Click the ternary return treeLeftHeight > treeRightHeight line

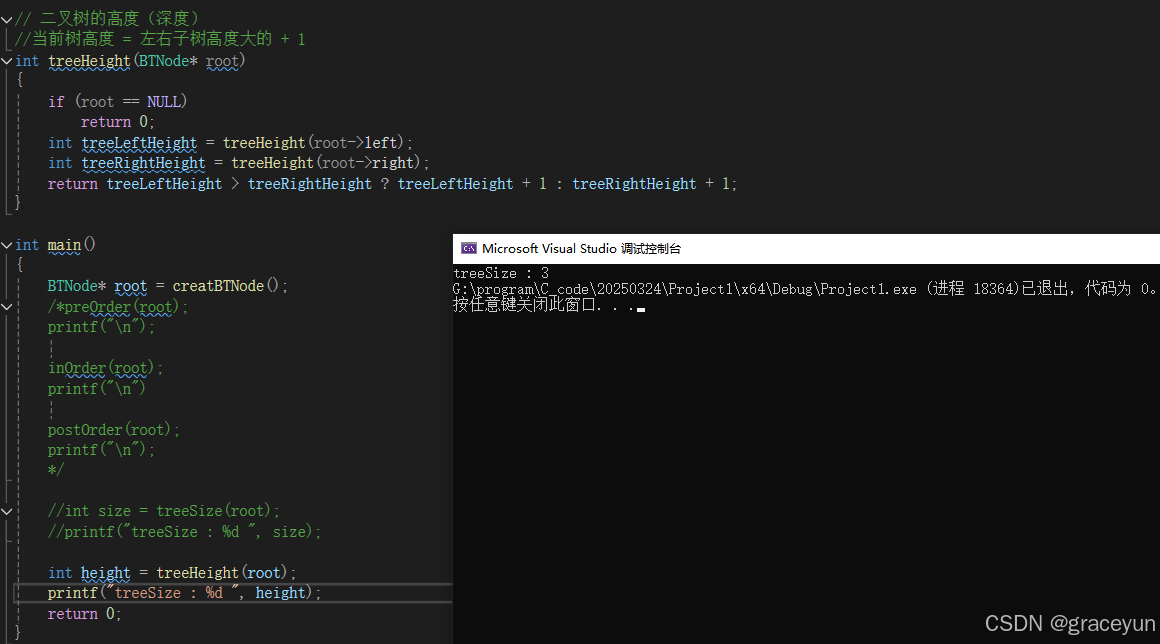click(x=392, y=183)
